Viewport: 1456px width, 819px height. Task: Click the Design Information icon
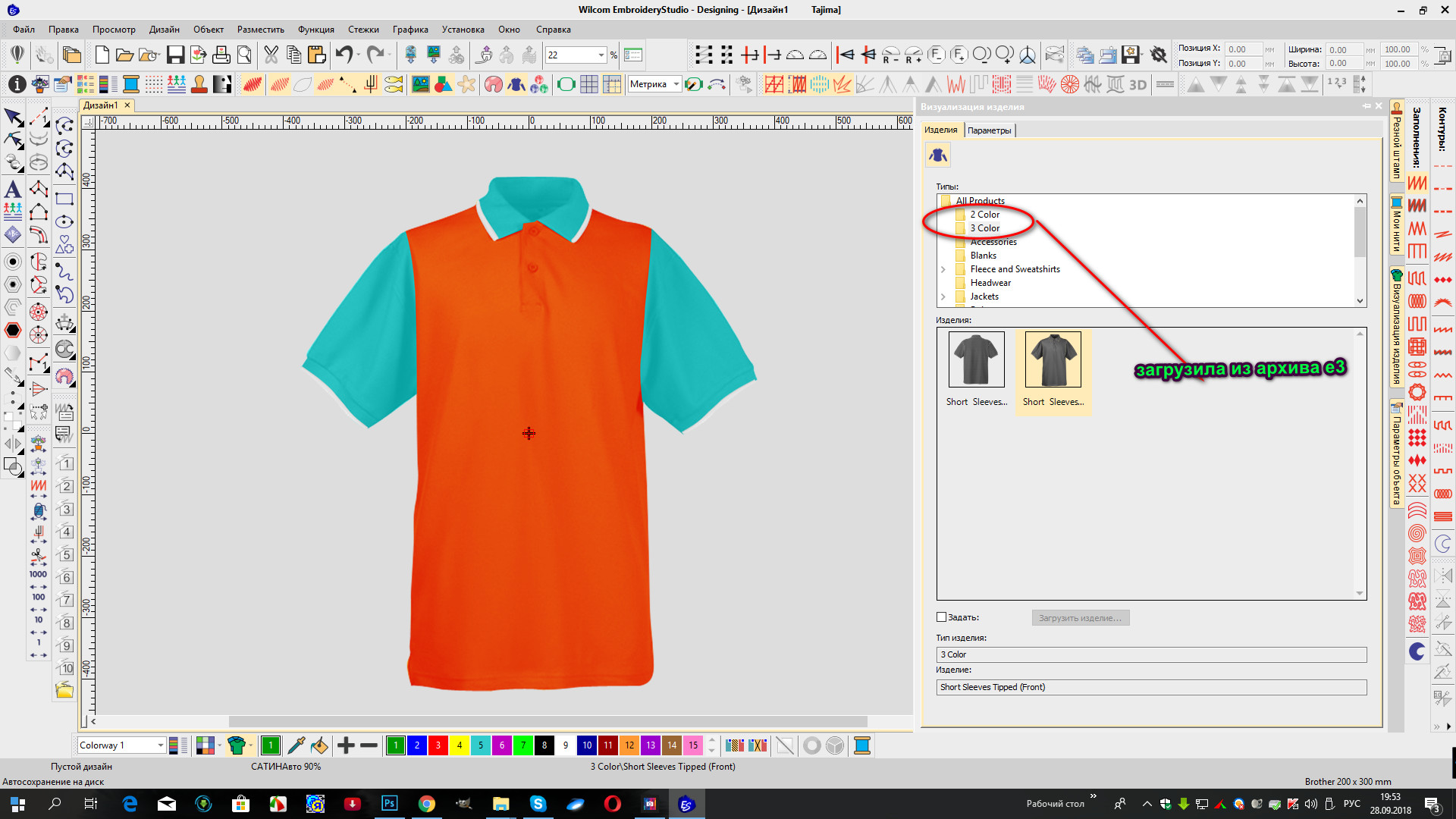tap(17, 84)
